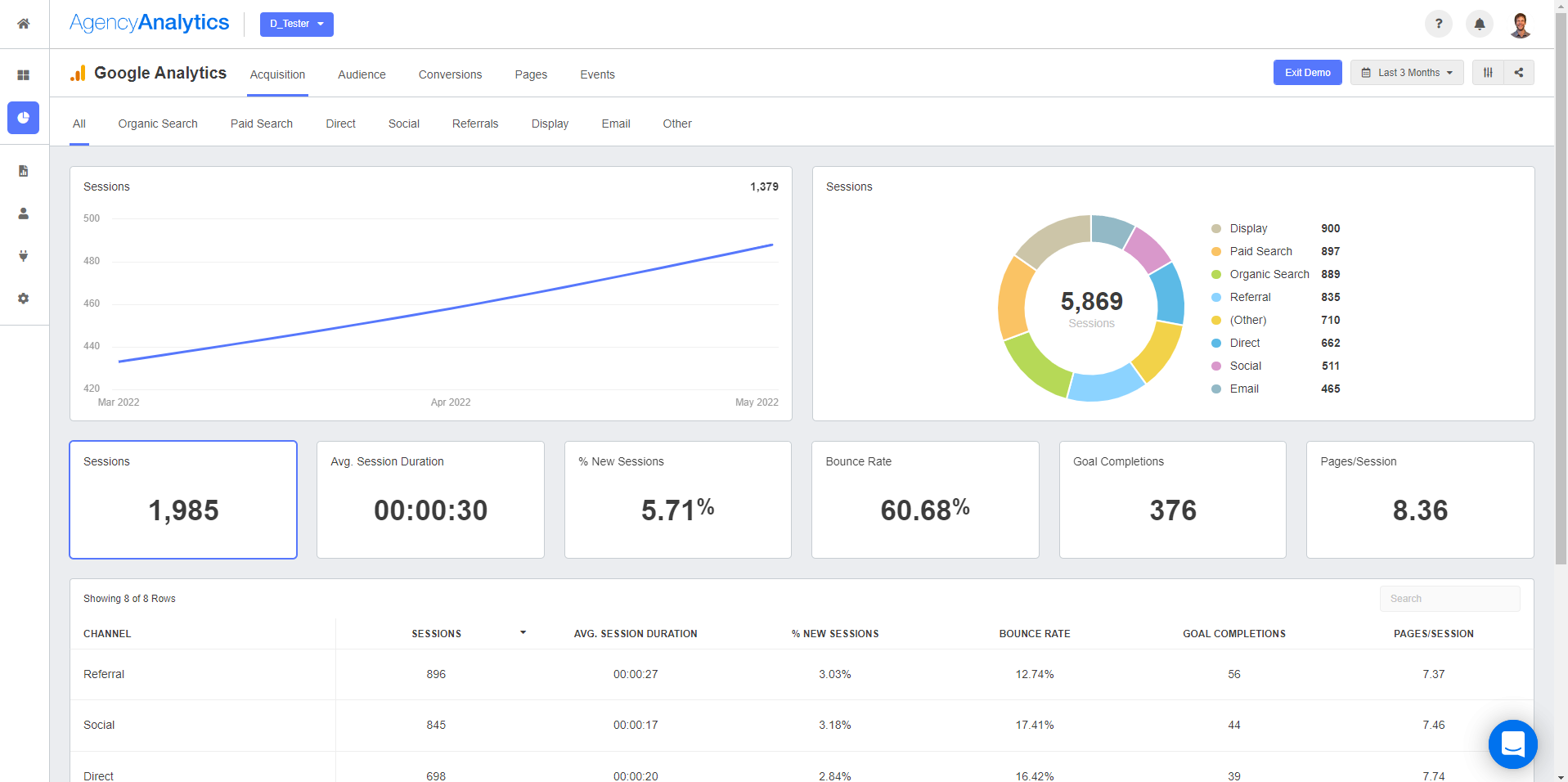The image size is (1568, 782).
Task: Open the users sidebar icon
Action: [x=24, y=213]
